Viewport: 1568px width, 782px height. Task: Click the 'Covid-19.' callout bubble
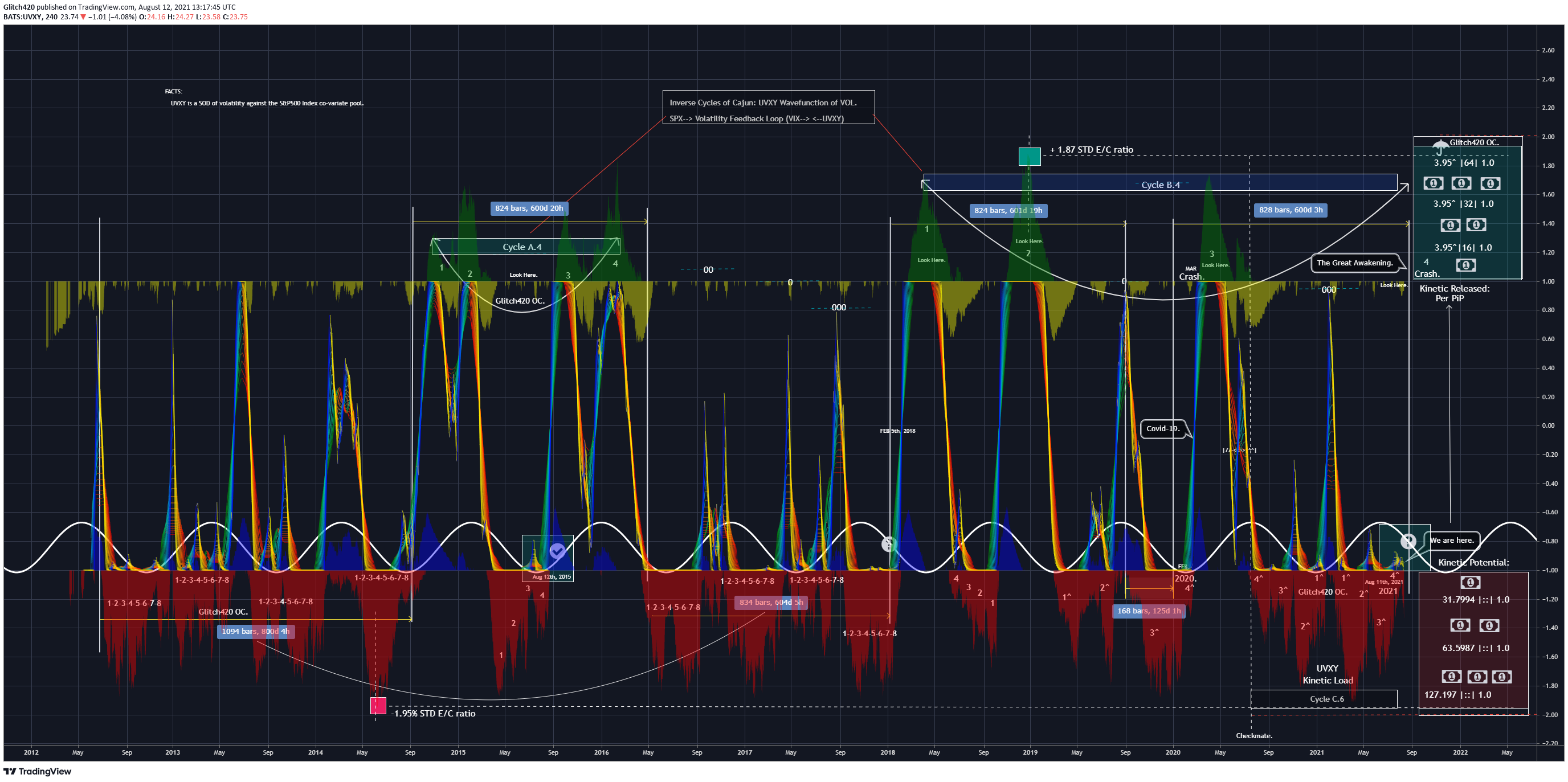pos(1162,428)
